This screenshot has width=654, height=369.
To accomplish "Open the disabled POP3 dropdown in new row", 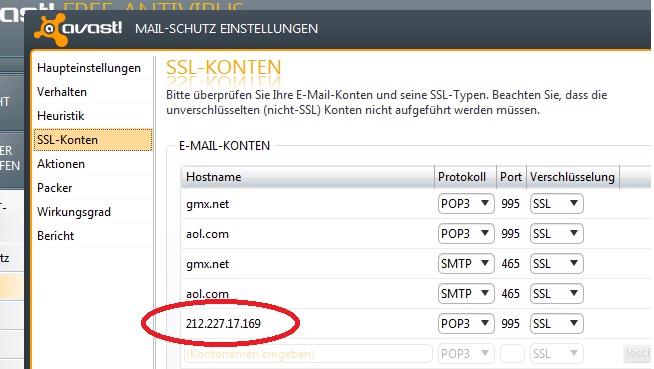I will click(466, 354).
